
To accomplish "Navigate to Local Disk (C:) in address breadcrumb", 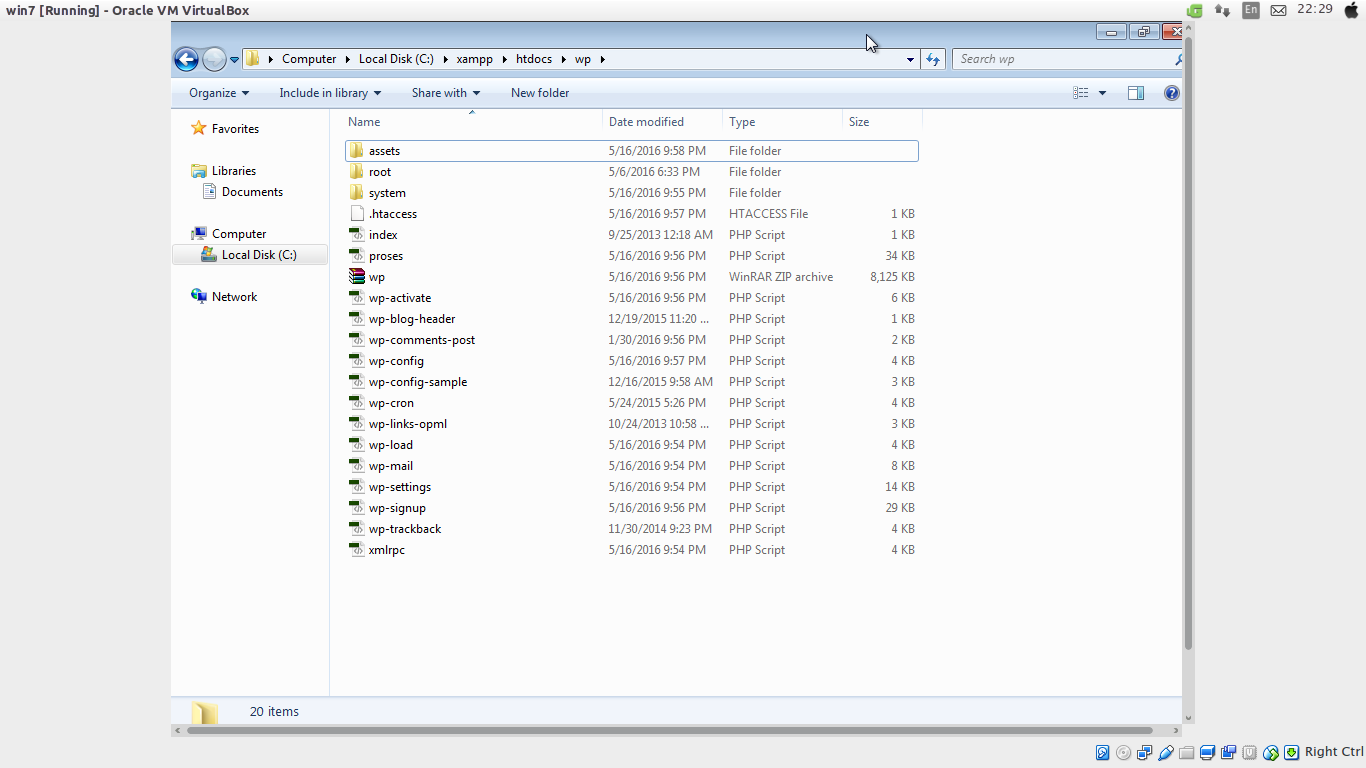I will [396, 59].
